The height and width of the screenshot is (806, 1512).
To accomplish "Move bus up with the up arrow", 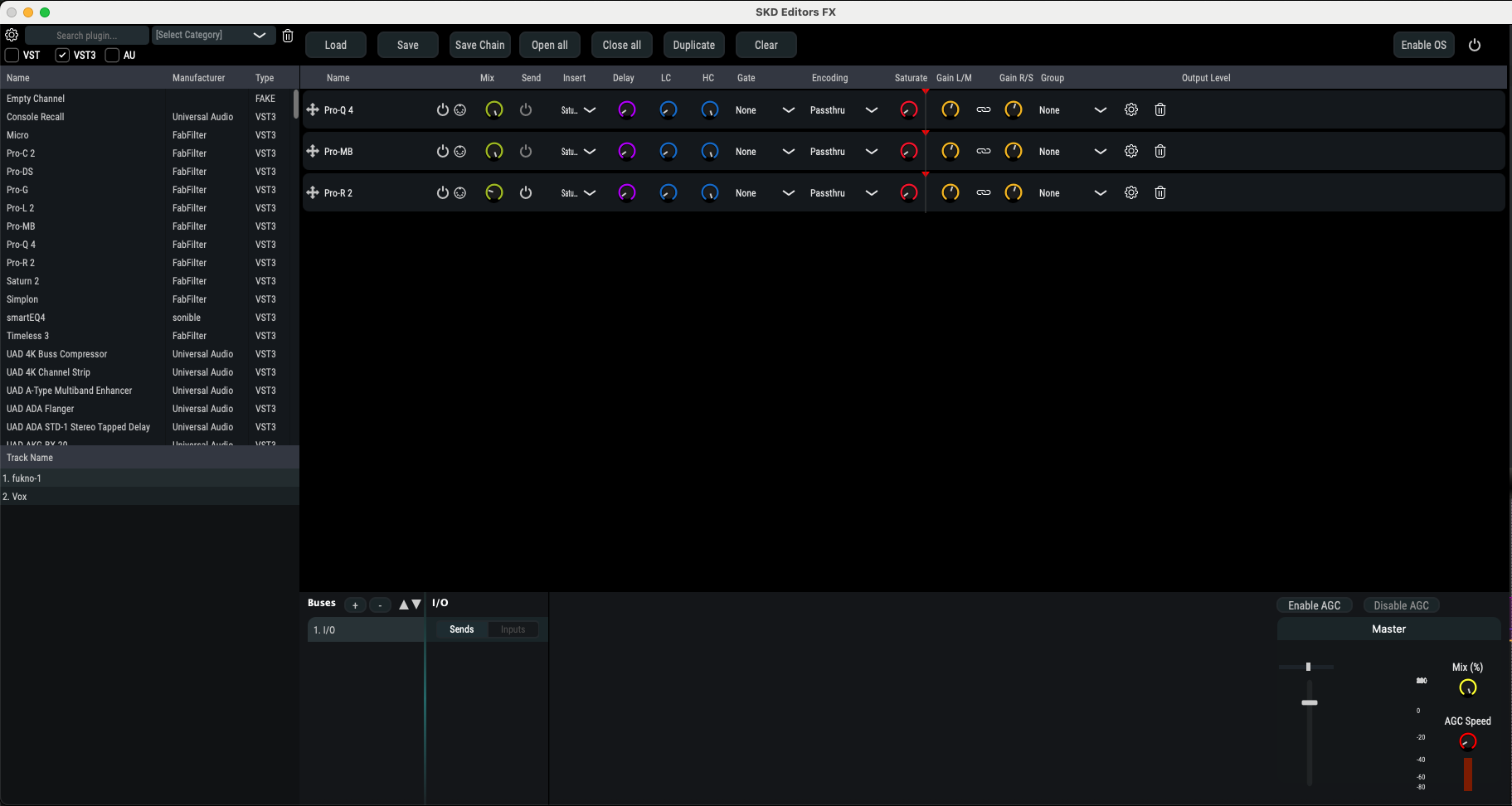I will [x=404, y=604].
